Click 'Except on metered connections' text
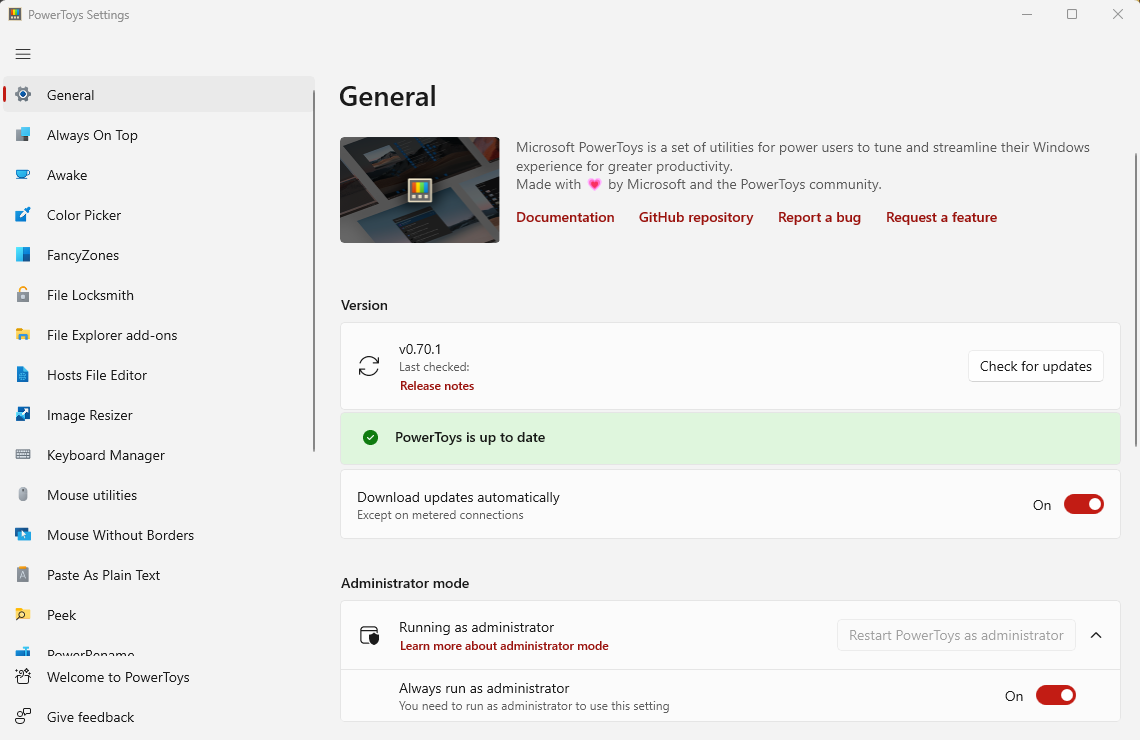 point(440,515)
